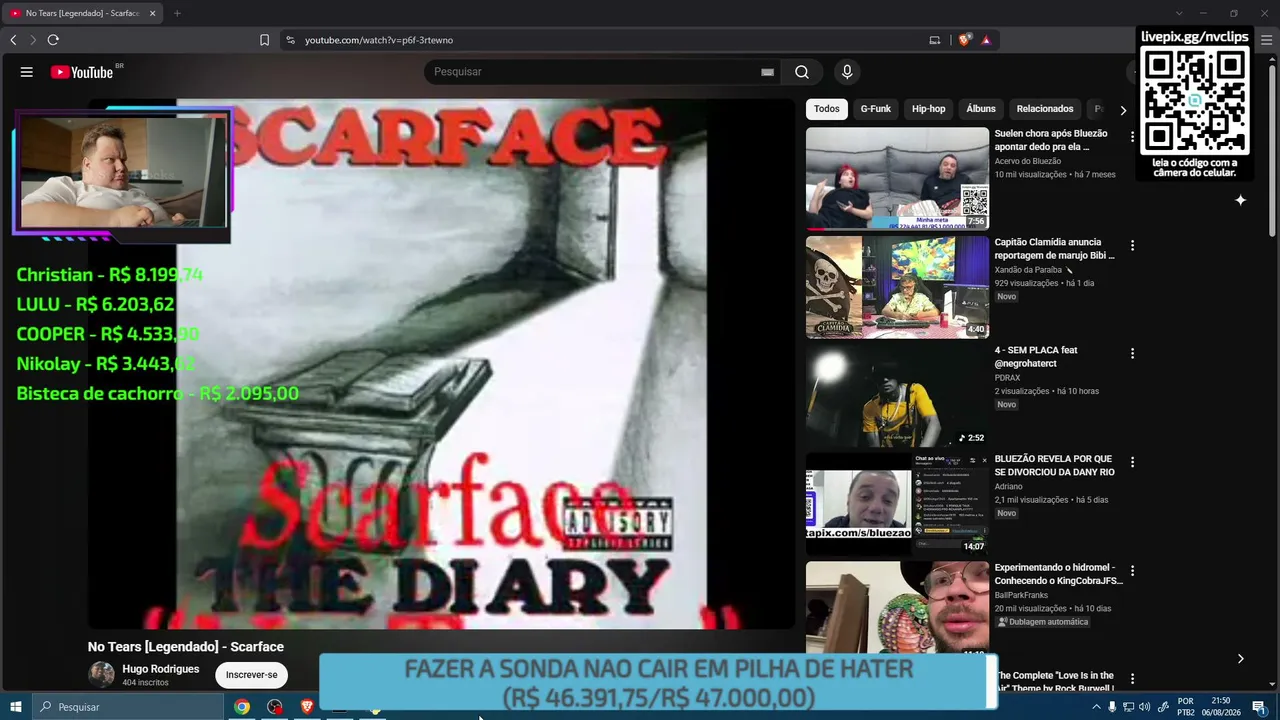The height and width of the screenshot is (720, 1280).
Task: Click the video title No Tears [Legendado] - Scarface
Action: pos(186,647)
